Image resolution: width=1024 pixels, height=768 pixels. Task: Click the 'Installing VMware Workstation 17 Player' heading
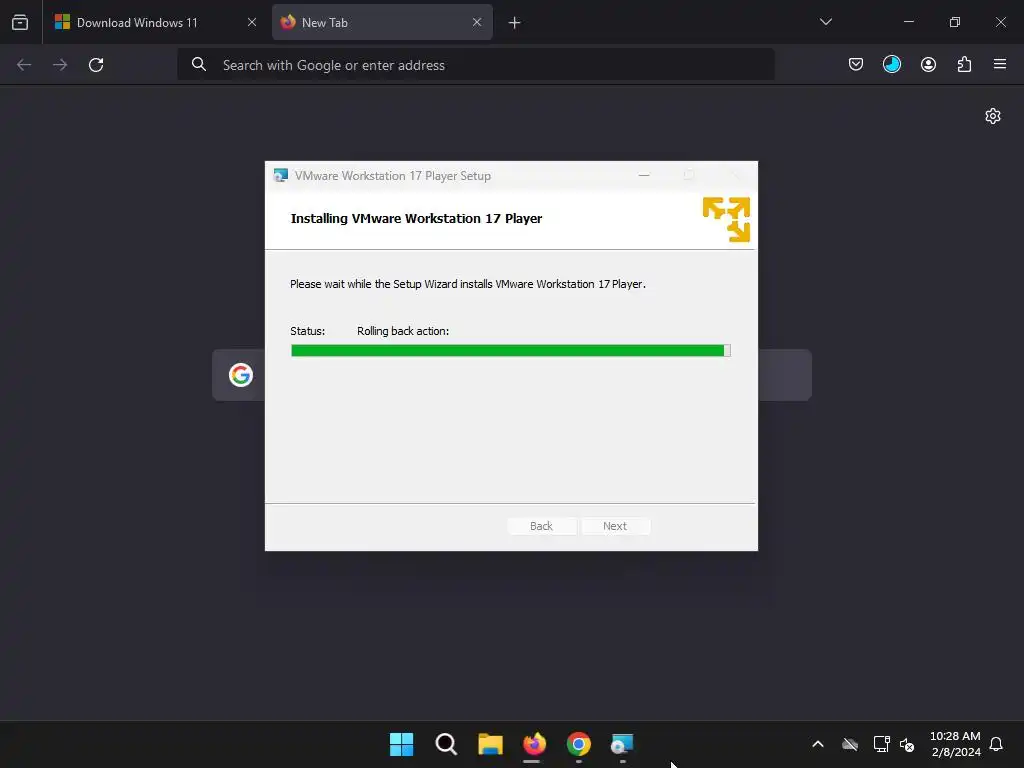416,218
